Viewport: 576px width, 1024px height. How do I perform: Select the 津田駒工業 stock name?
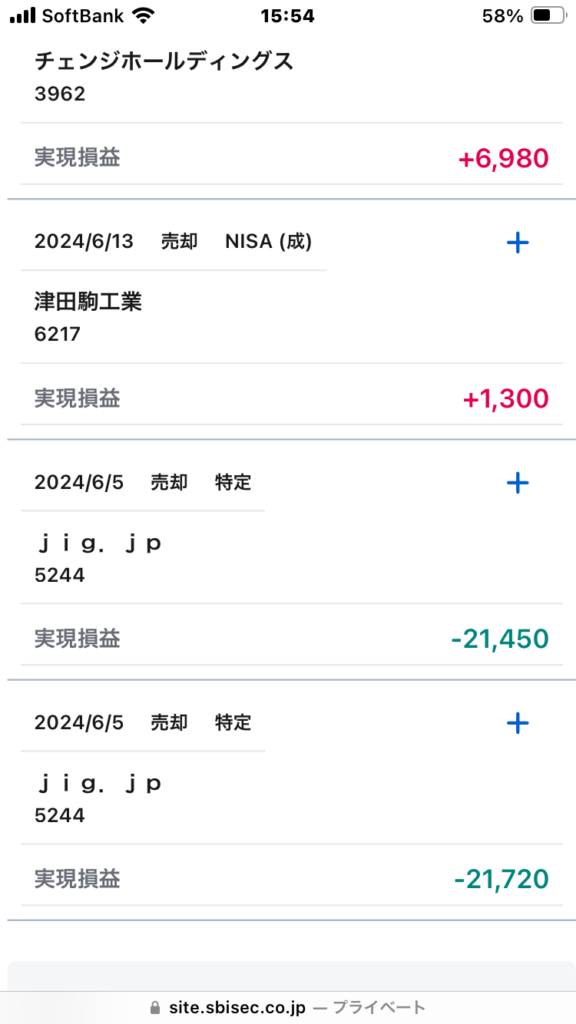tap(88, 302)
